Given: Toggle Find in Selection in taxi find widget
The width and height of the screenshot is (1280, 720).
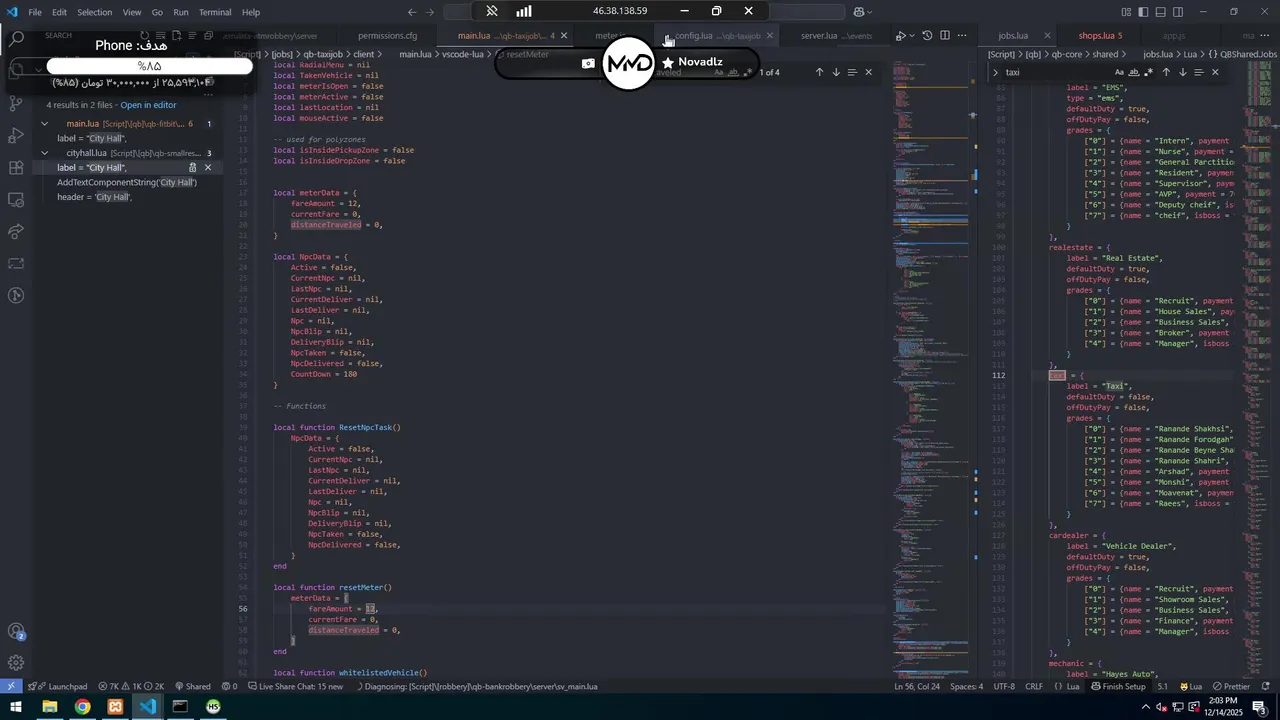Looking at the screenshot, I should 1198,72.
